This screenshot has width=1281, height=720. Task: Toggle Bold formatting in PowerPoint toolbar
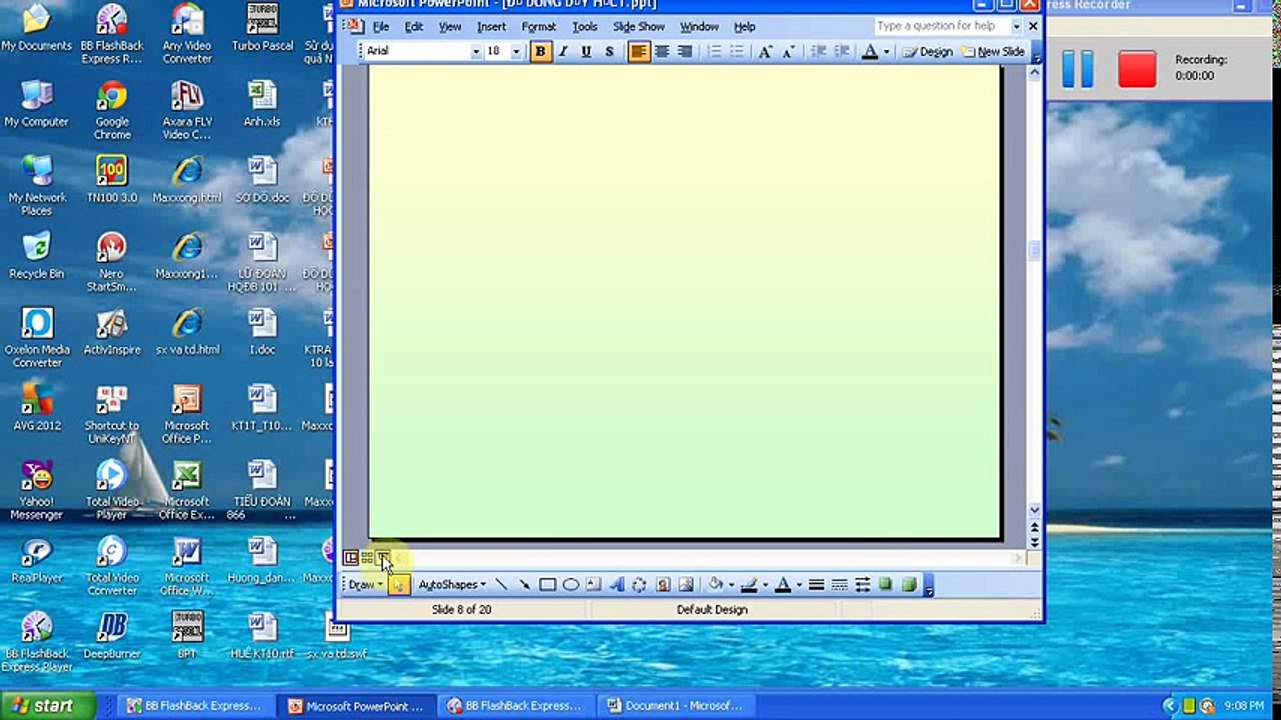coord(540,52)
